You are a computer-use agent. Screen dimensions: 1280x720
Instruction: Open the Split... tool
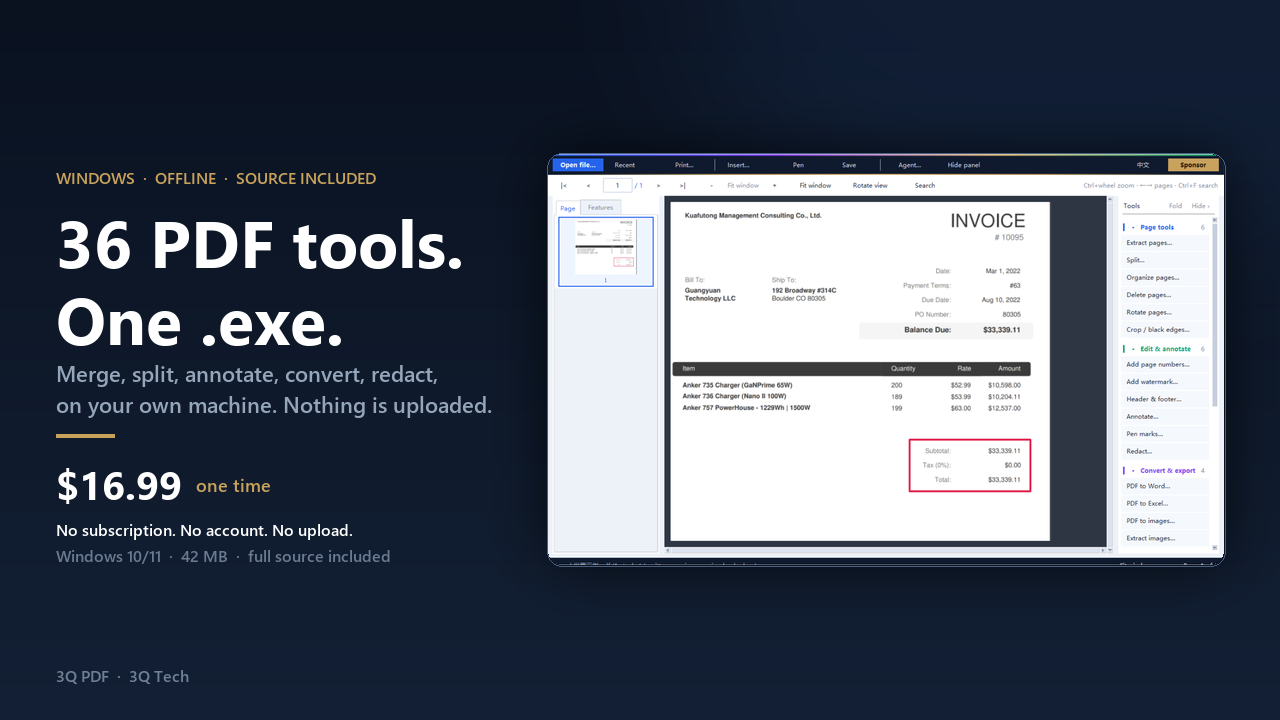(x=1165, y=260)
